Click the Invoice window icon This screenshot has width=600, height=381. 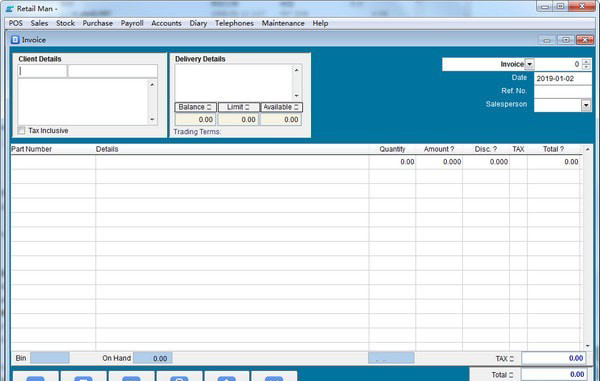15,40
